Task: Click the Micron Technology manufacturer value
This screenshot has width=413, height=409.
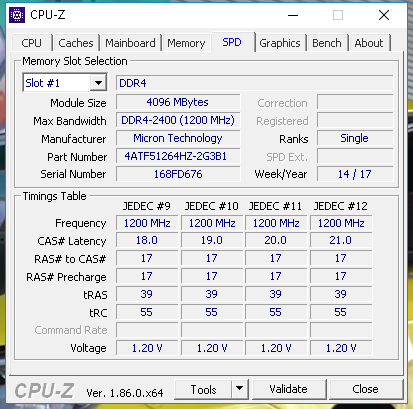Action: point(178,138)
